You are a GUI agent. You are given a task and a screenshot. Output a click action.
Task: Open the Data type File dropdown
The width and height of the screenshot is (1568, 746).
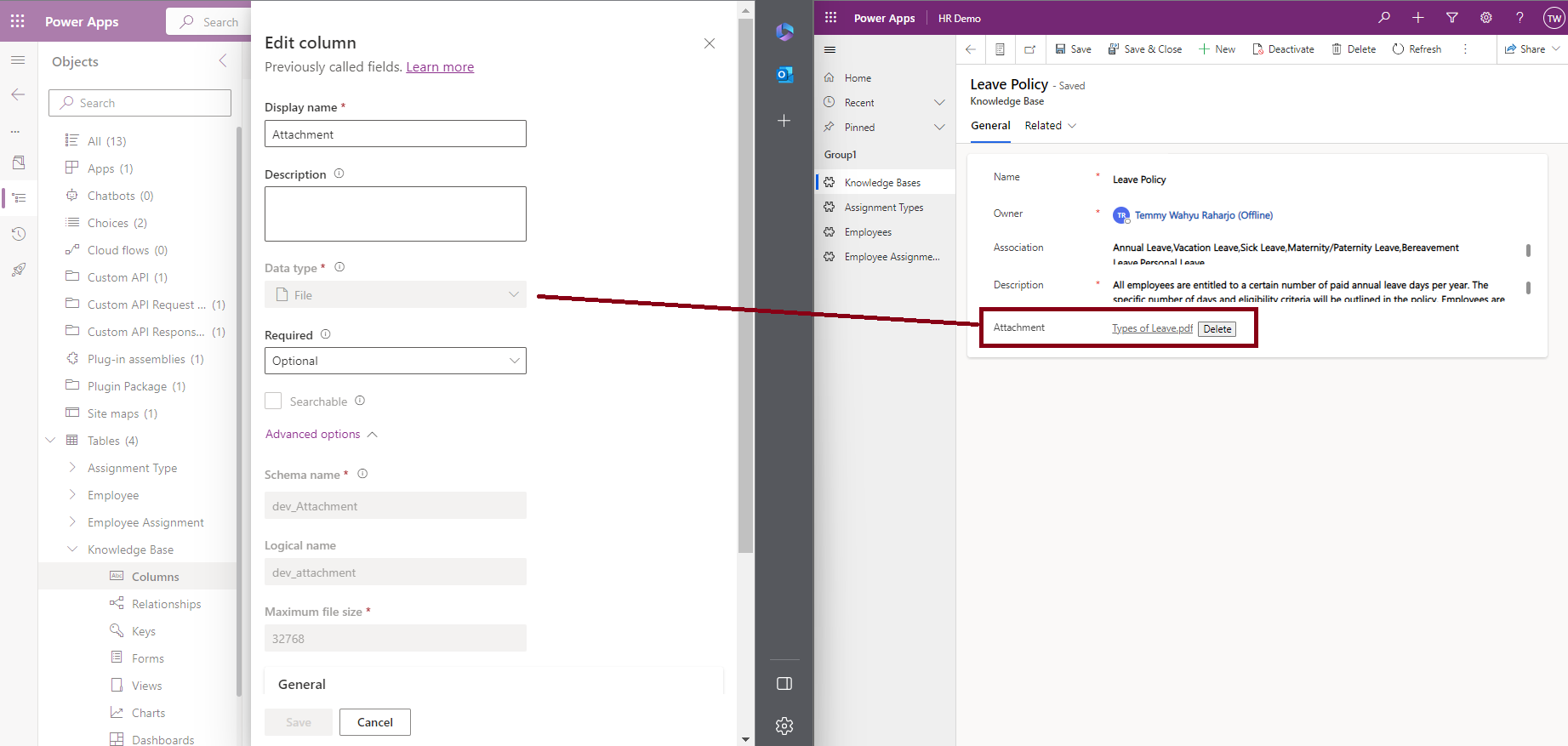pyautogui.click(x=396, y=294)
